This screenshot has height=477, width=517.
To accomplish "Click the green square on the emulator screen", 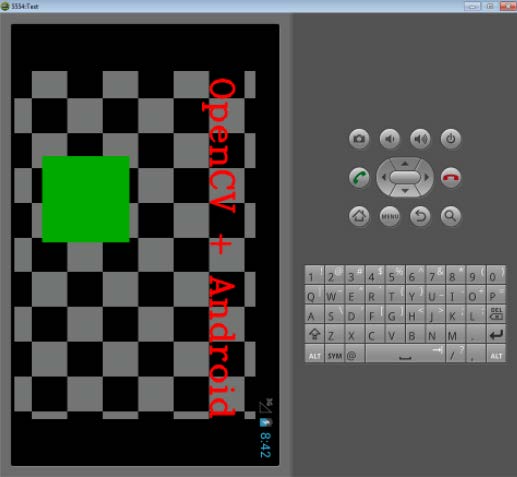I will (x=86, y=199).
